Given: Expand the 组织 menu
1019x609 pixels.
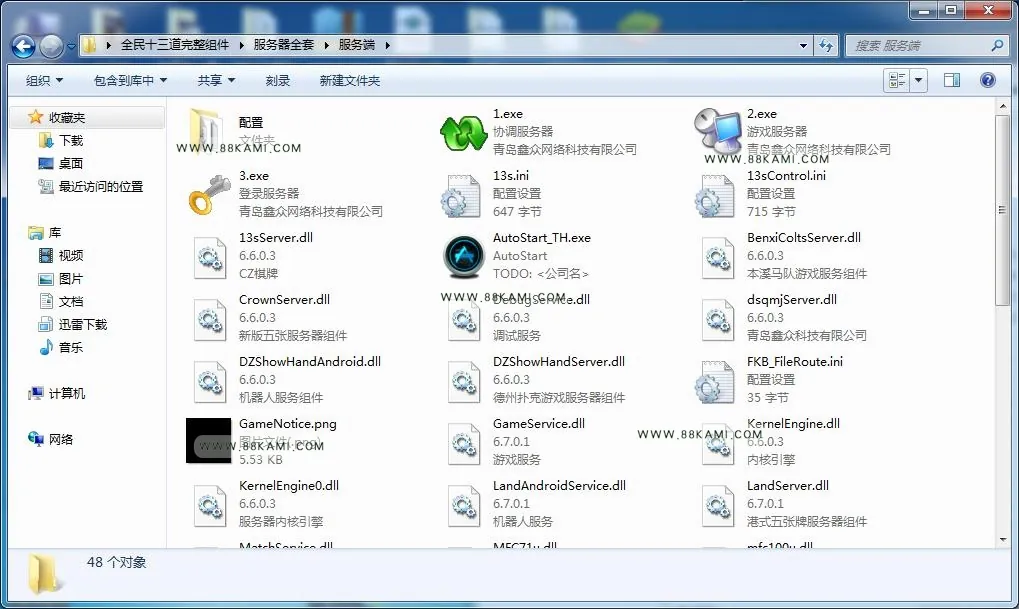Looking at the screenshot, I should tap(44, 81).
